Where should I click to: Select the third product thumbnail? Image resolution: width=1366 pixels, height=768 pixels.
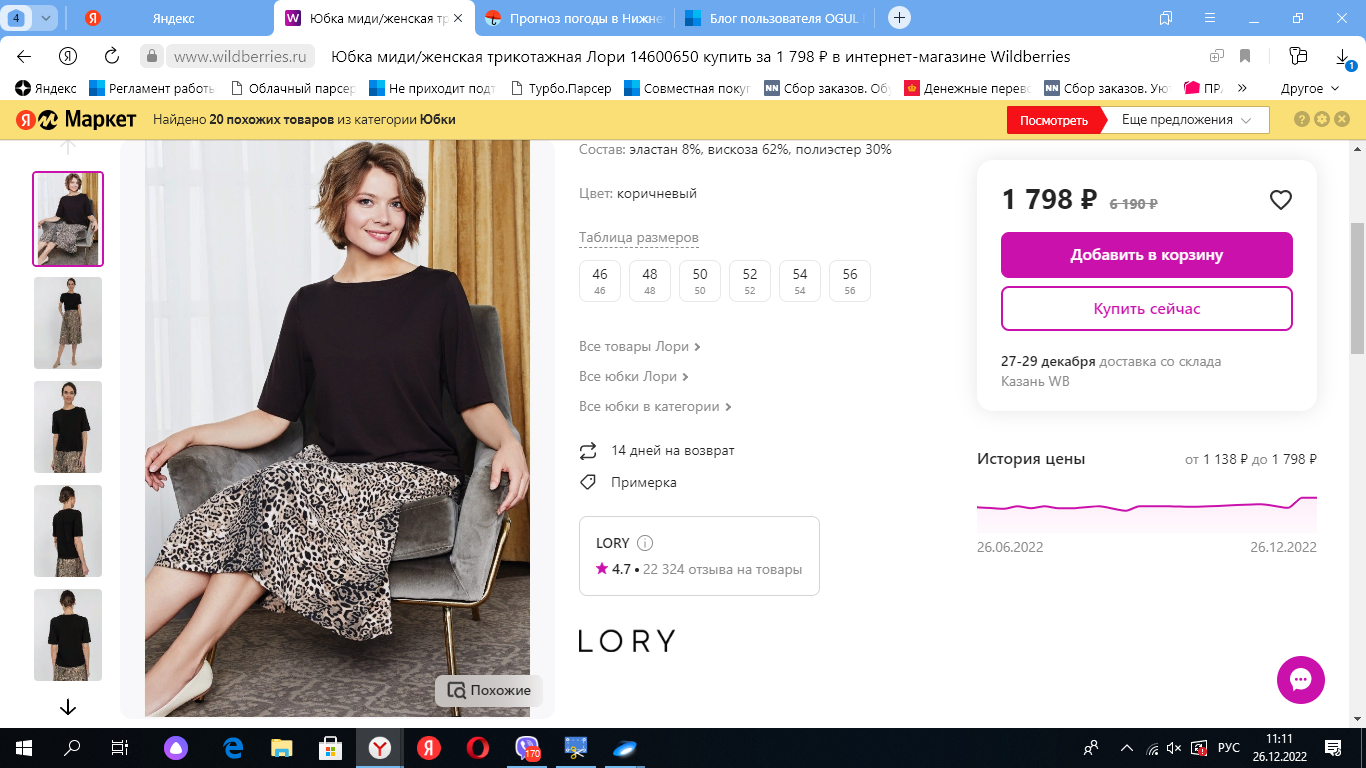(x=68, y=427)
